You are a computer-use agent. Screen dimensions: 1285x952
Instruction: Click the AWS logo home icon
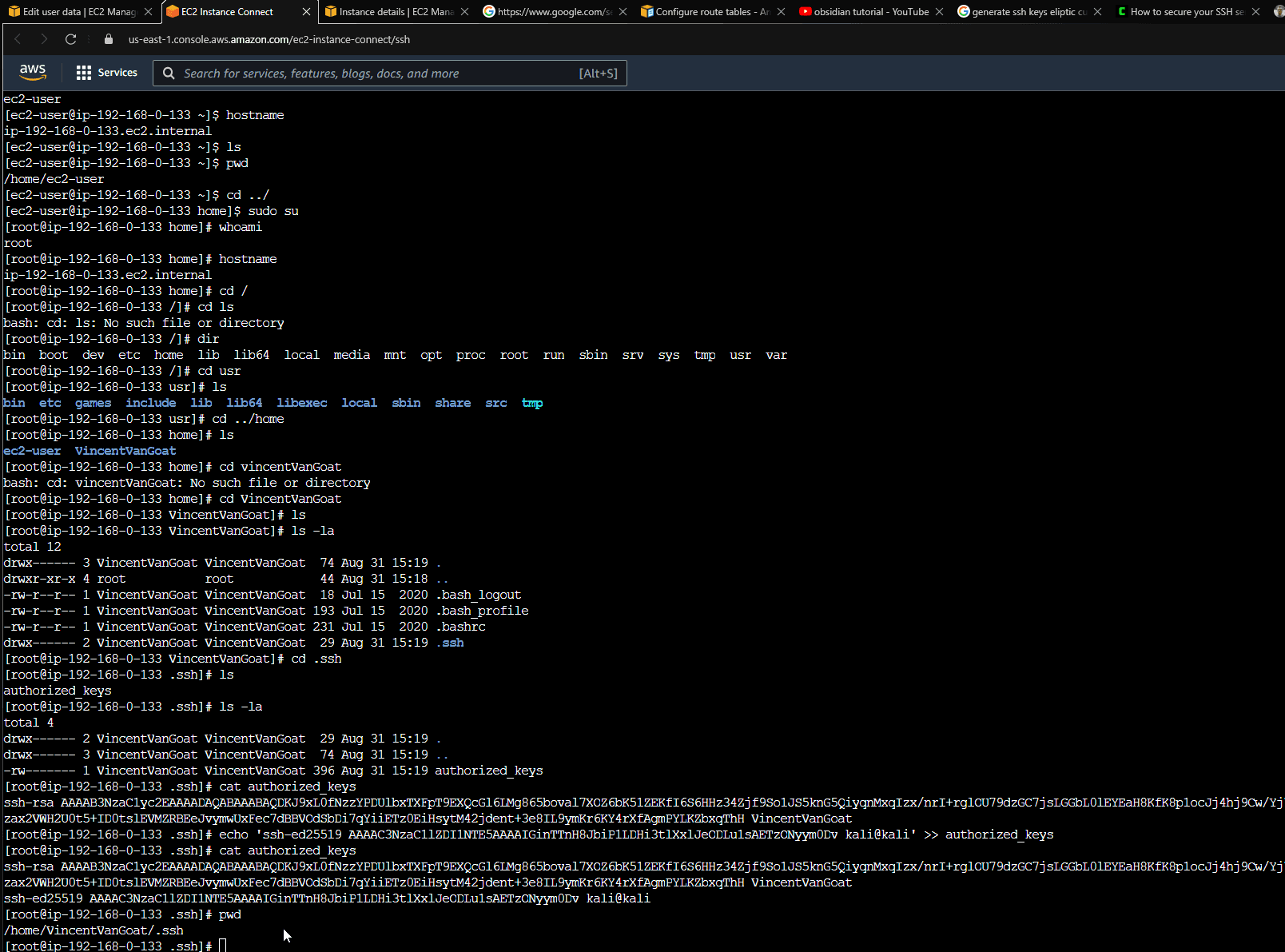[x=33, y=72]
